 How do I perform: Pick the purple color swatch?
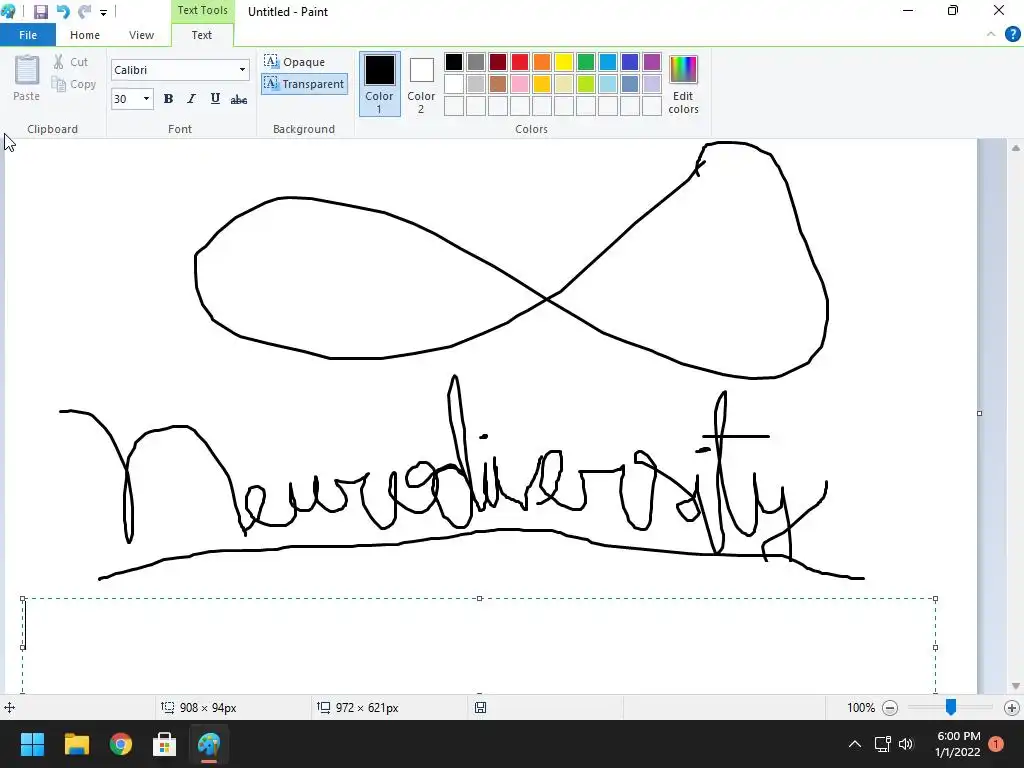tap(652, 62)
